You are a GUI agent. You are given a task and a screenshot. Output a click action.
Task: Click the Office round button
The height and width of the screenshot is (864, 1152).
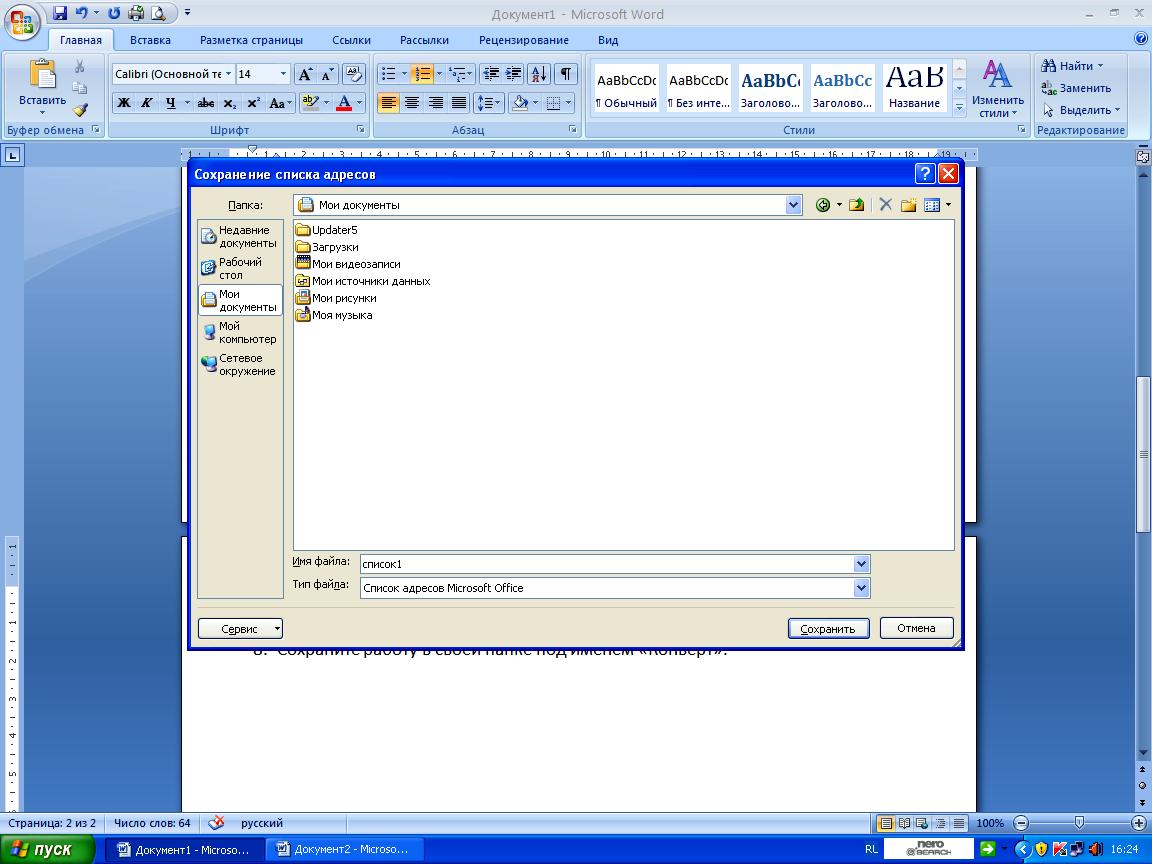(22, 22)
